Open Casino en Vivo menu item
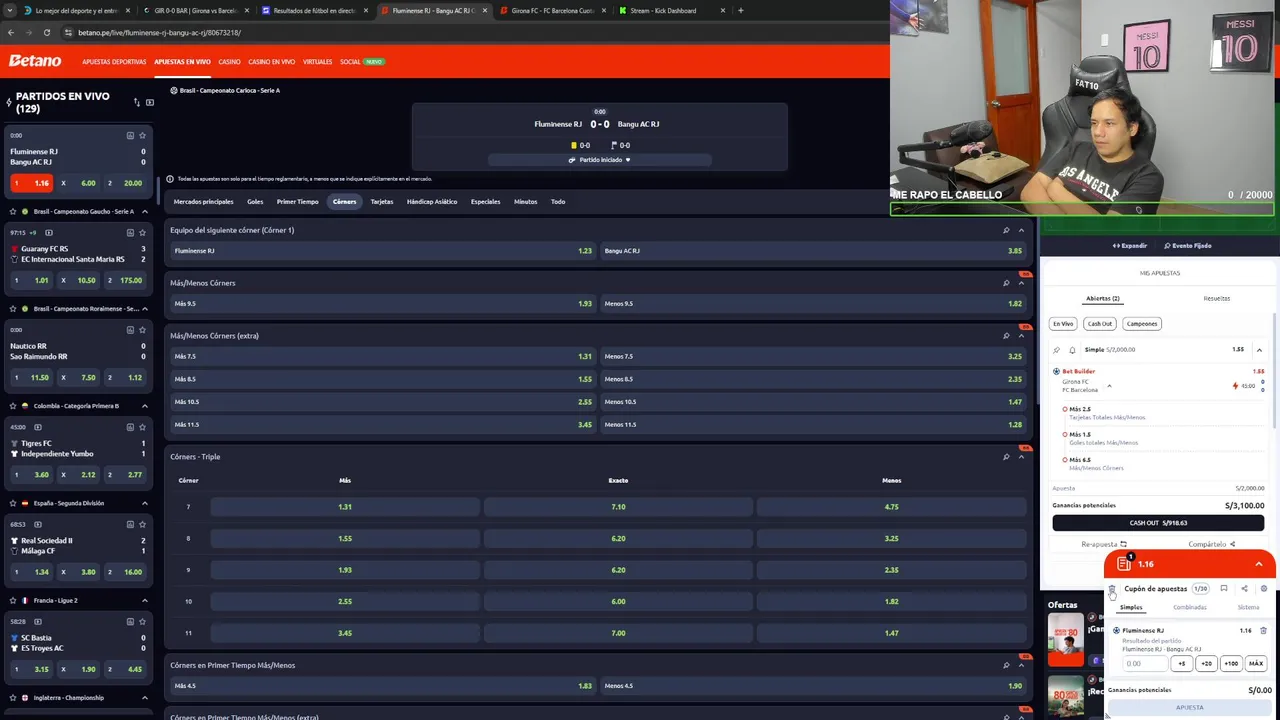1280x720 pixels. click(271, 62)
